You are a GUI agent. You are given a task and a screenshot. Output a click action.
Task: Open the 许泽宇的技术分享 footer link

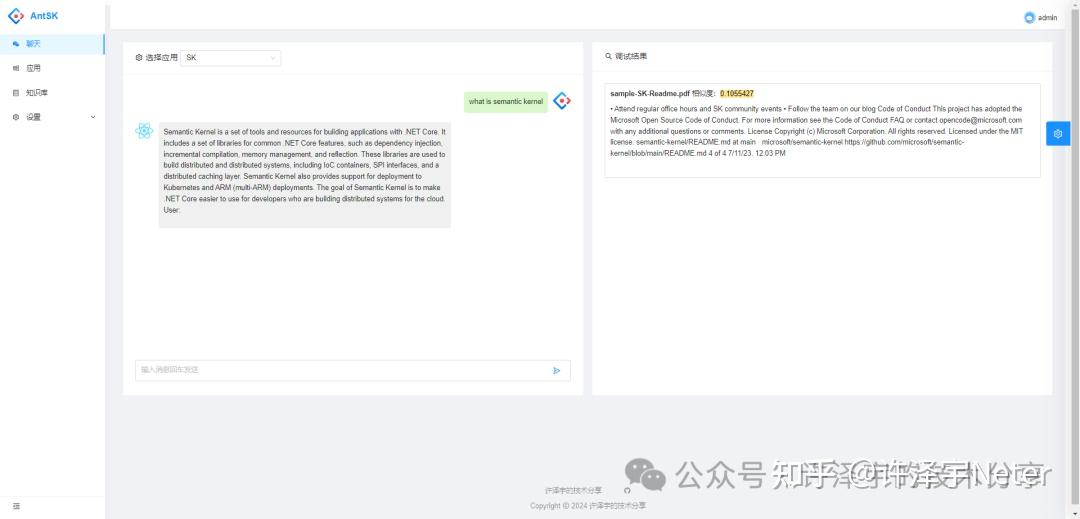(x=573, y=491)
